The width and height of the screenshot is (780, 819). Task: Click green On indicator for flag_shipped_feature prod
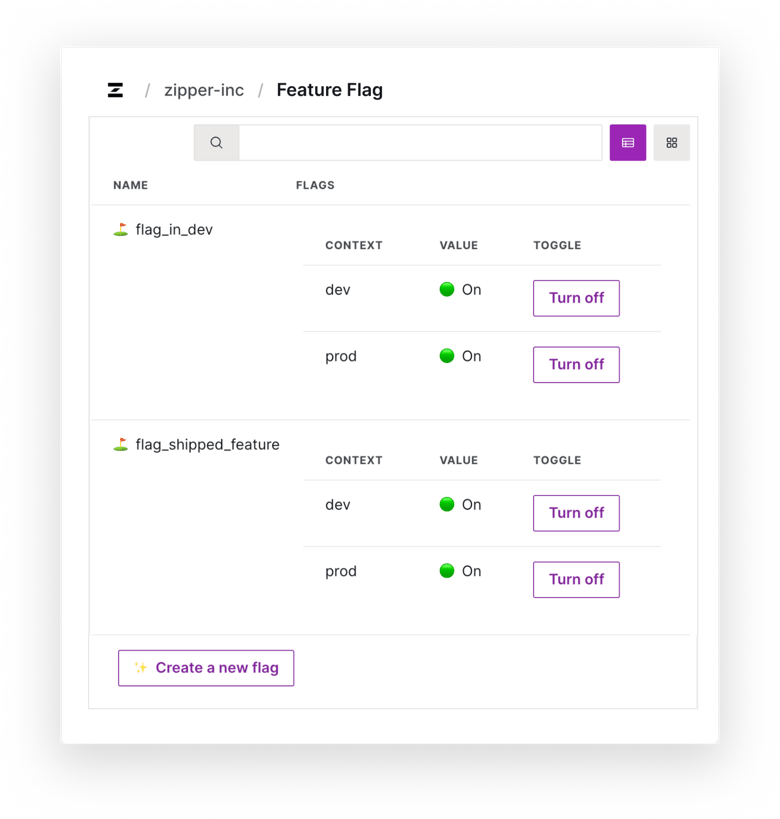[x=447, y=572]
